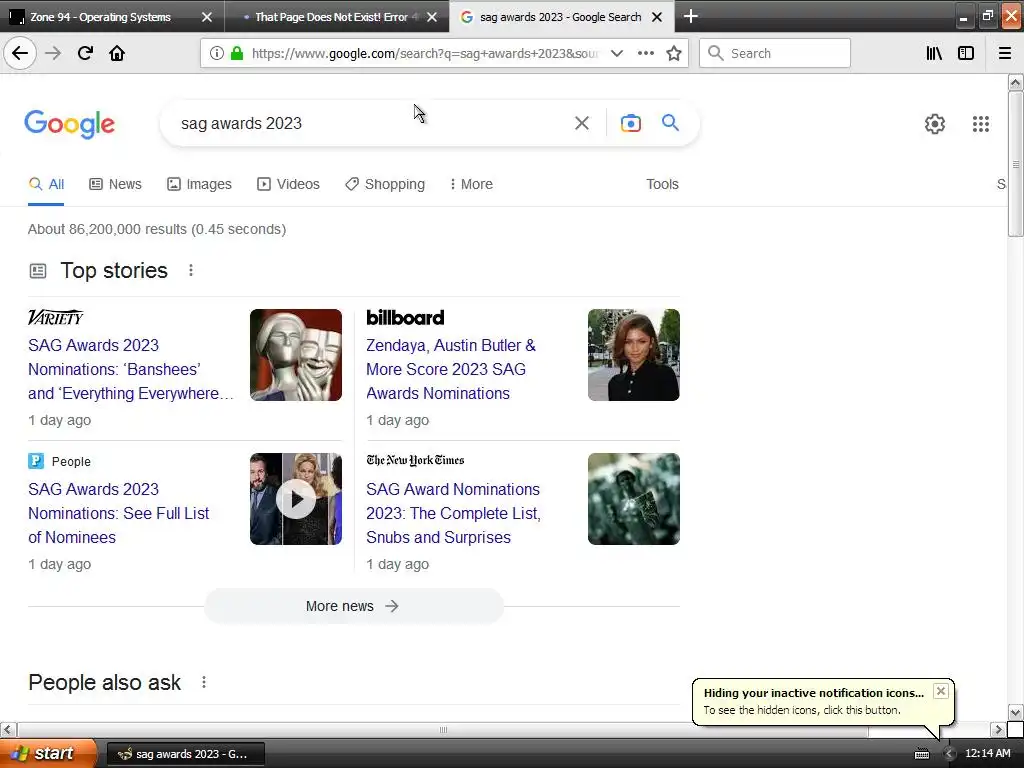Switch to That Page Does Not Exist tab

coord(331,17)
